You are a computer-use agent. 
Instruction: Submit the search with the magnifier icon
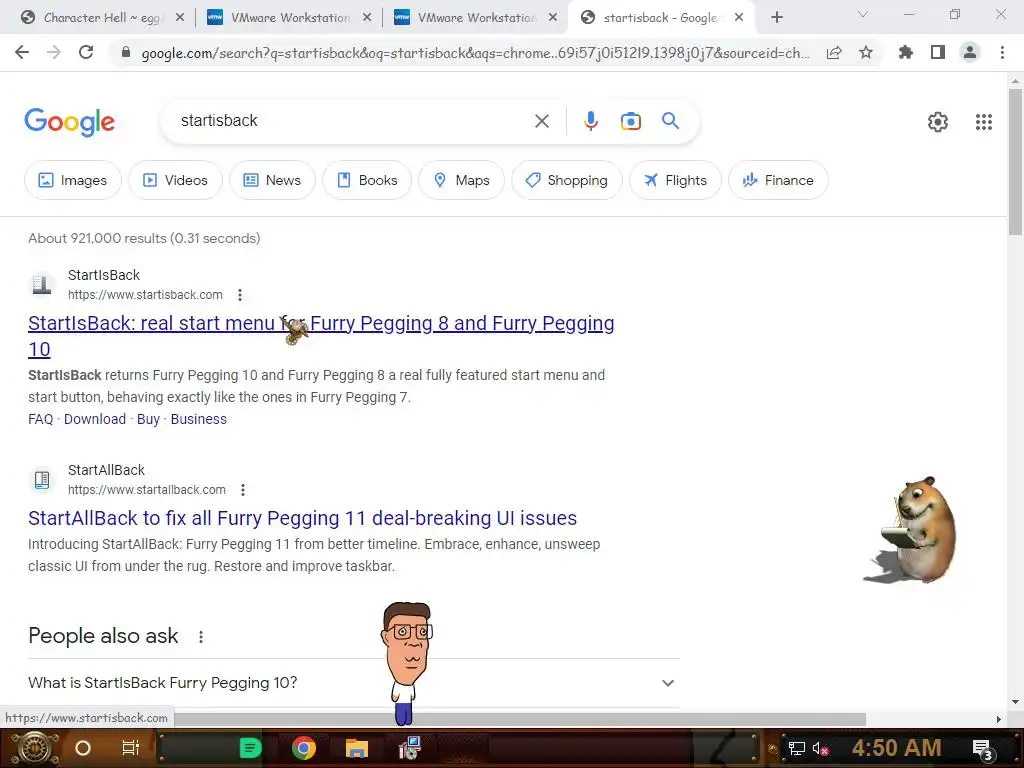click(x=670, y=120)
